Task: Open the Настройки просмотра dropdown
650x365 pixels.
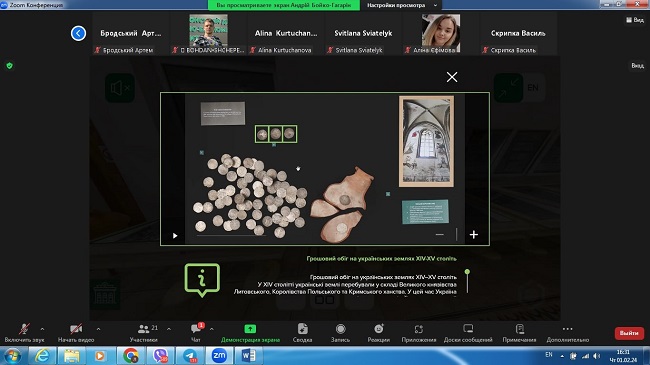Action: click(401, 5)
